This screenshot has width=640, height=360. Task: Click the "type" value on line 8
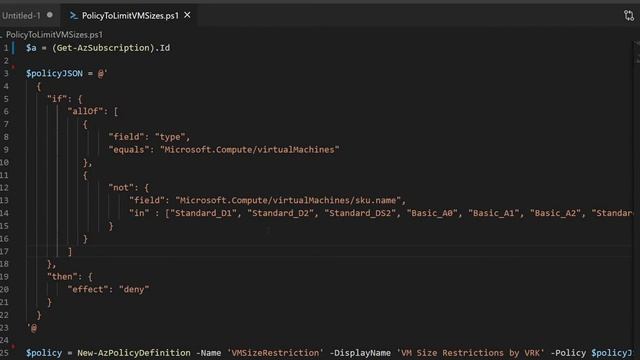click(x=170, y=137)
